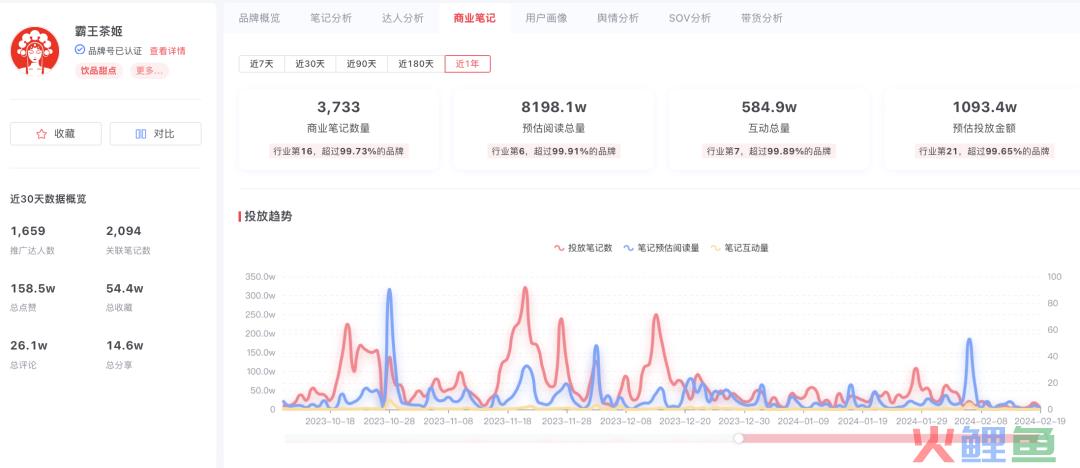
Task: Go to the 用户画像 tab
Action: tap(546, 18)
